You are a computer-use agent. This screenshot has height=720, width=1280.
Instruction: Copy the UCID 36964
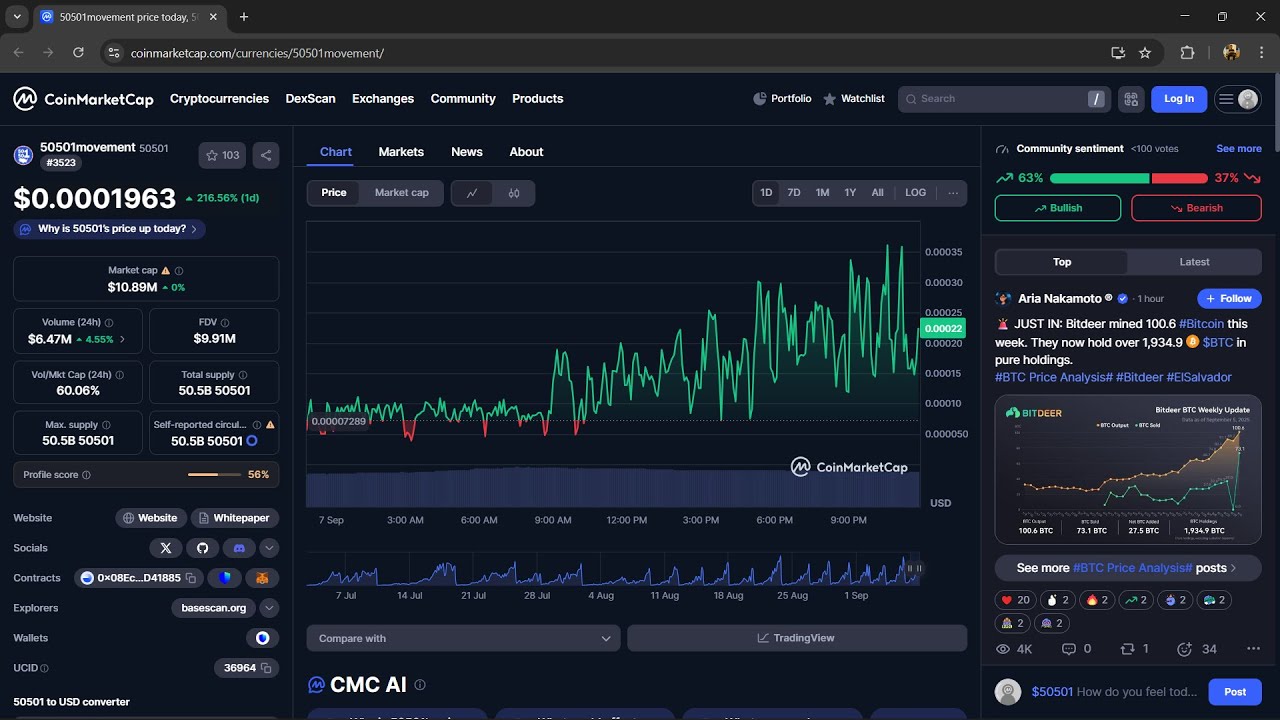click(x=266, y=668)
